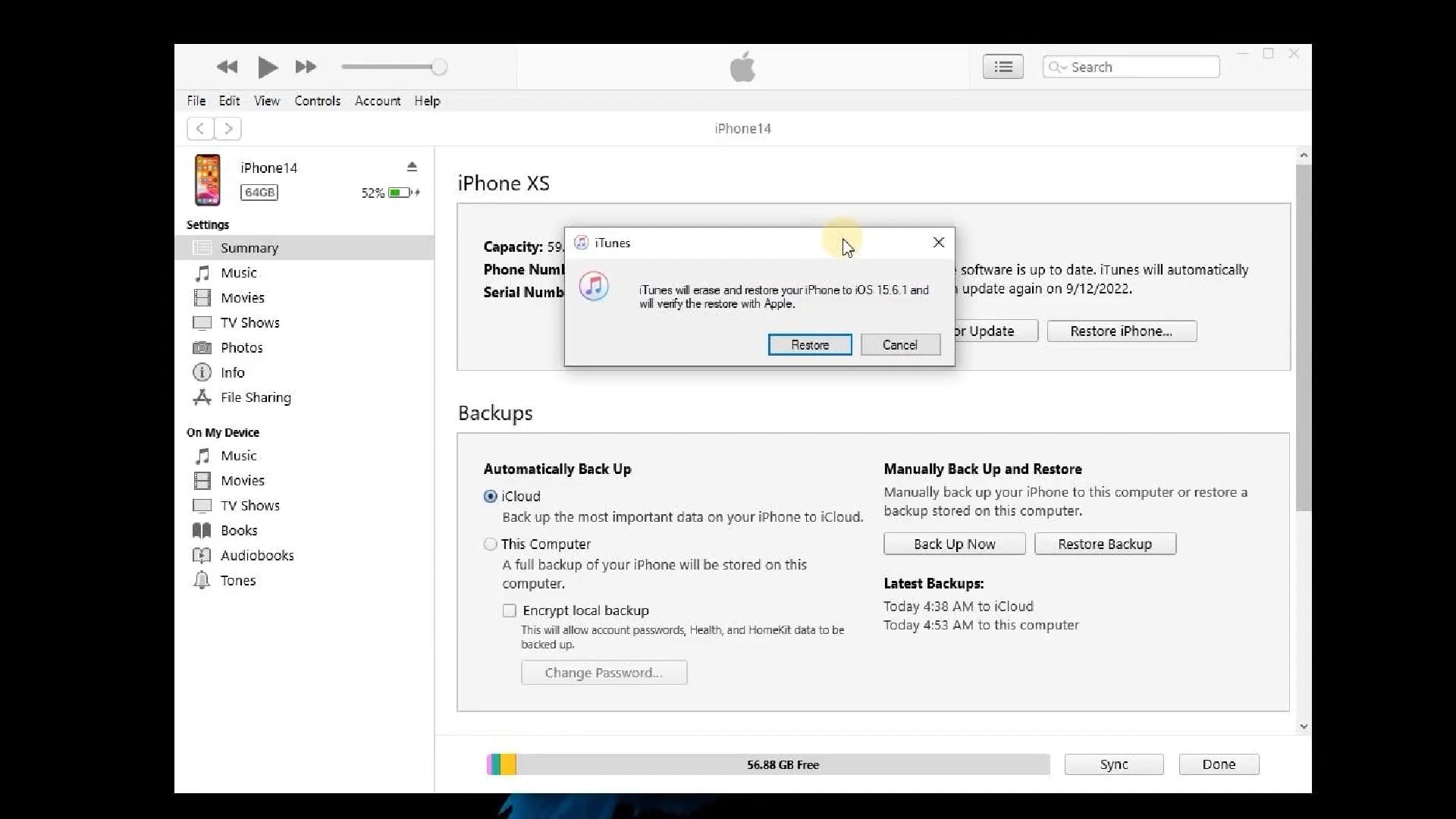Open the list view icon button
Screen dimensions: 1456x819
[1003, 67]
